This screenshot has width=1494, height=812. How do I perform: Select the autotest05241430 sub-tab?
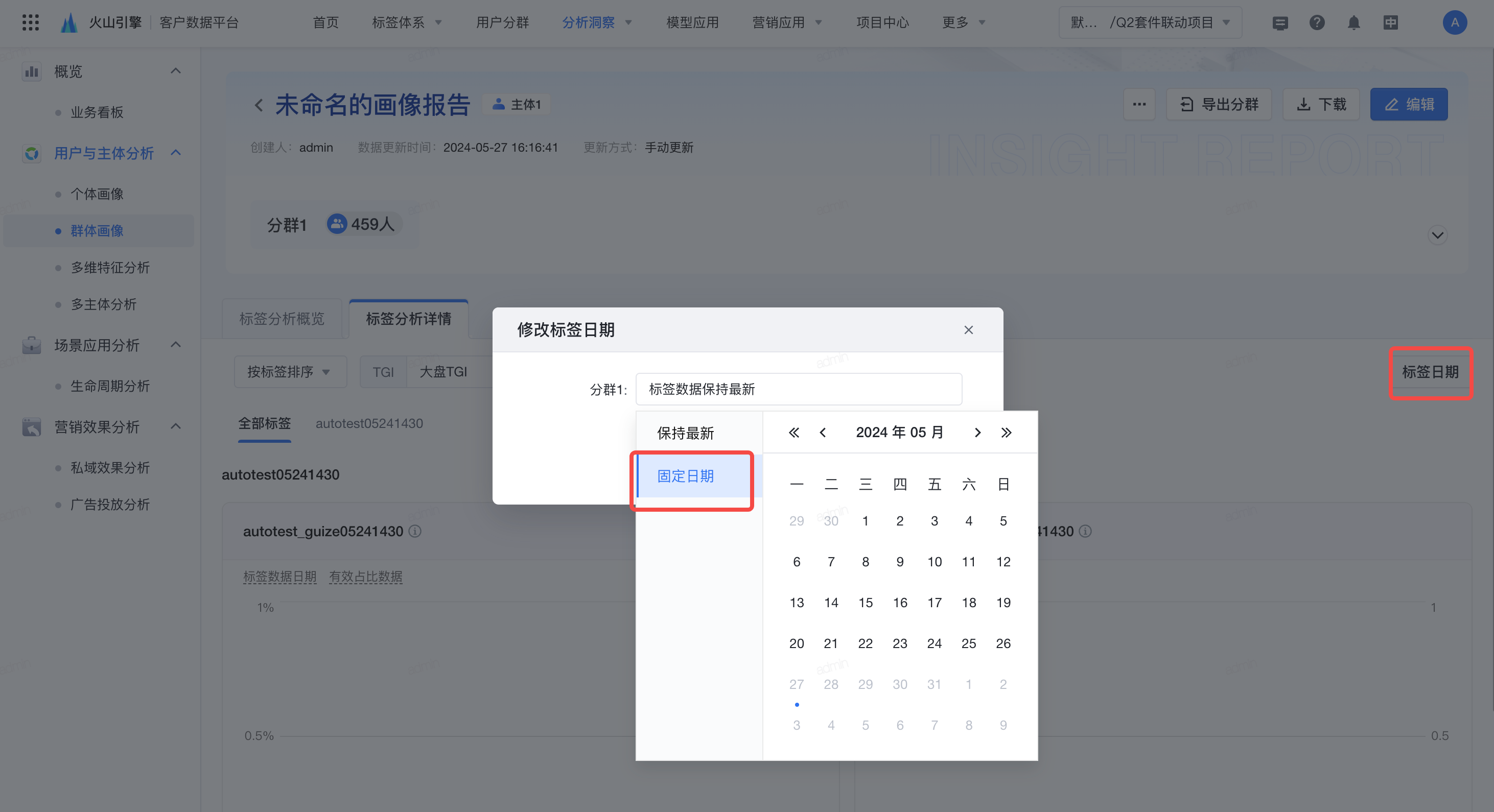coord(369,424)
